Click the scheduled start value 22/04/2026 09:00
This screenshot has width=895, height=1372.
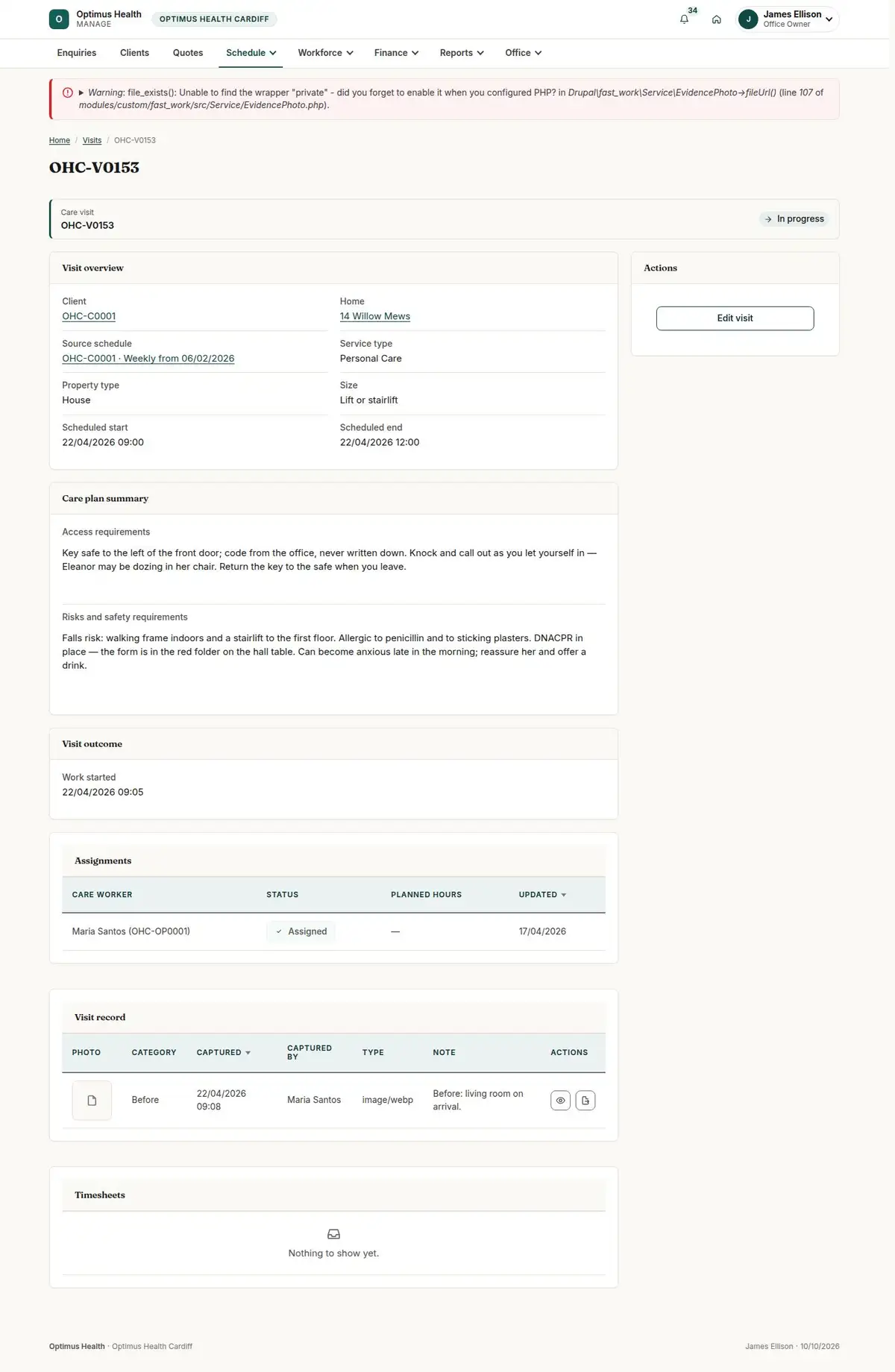pos(103,442)
